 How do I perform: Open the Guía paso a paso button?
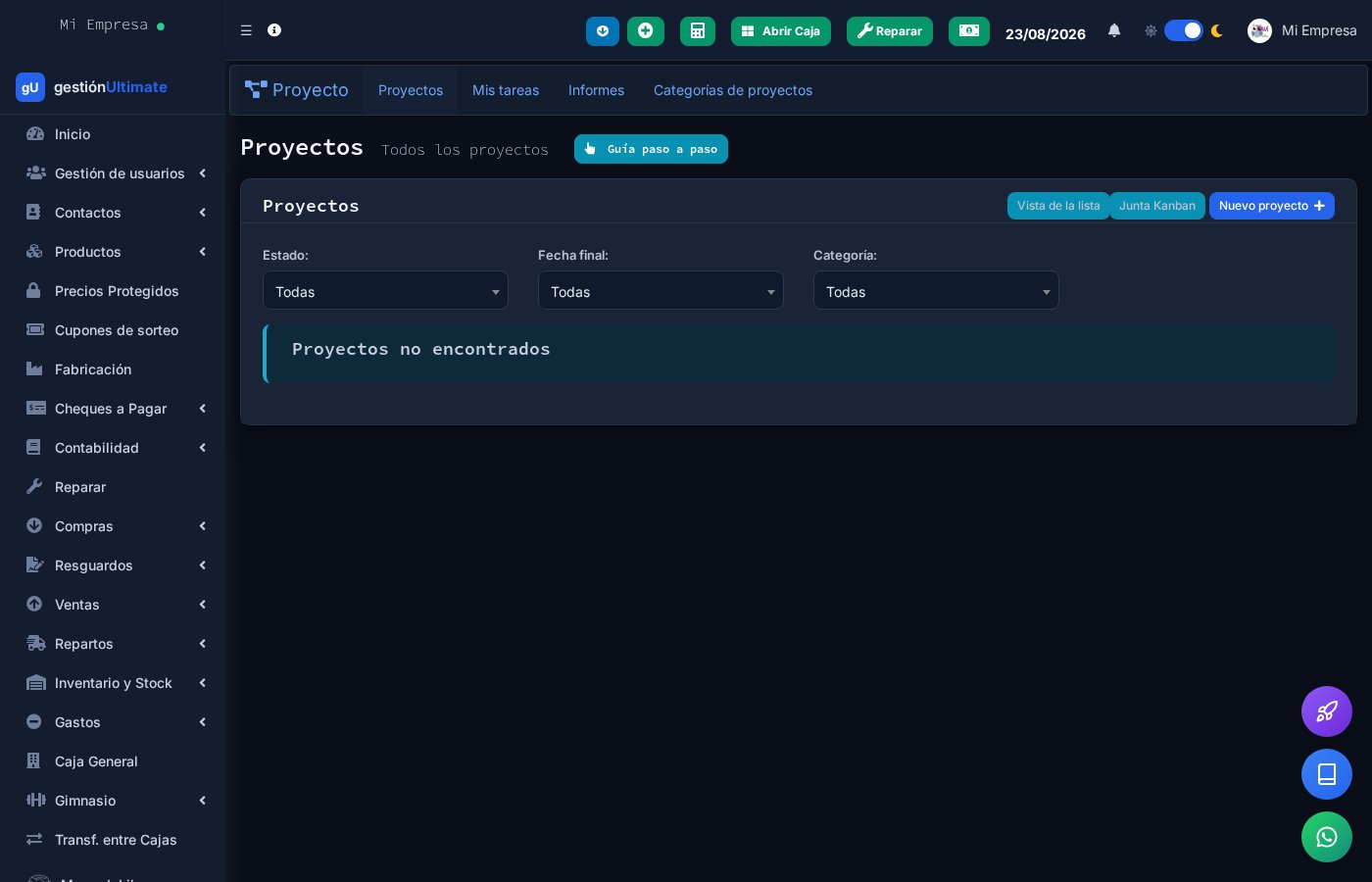click(x=651, y=149)
